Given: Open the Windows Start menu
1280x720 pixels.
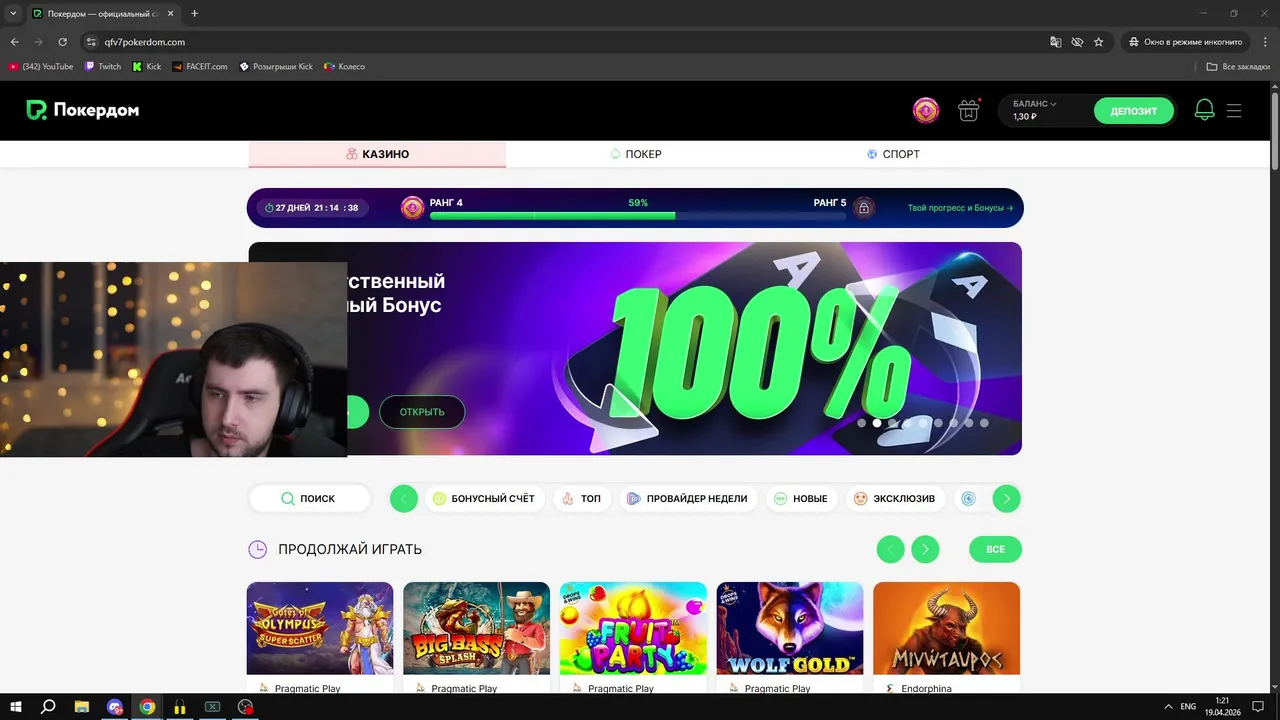Looking at the screenshot, I should [x=14, y=706].
